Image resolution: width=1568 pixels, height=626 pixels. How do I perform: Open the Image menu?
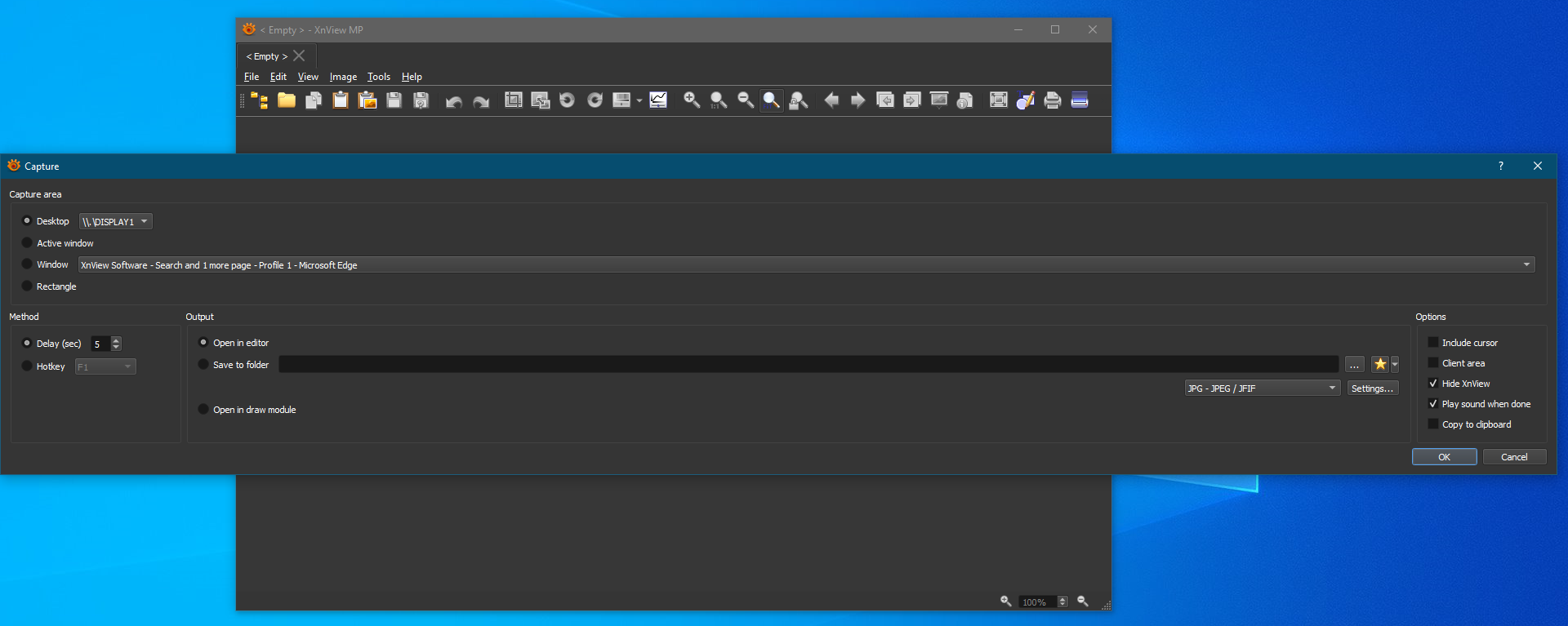[343, 77]
